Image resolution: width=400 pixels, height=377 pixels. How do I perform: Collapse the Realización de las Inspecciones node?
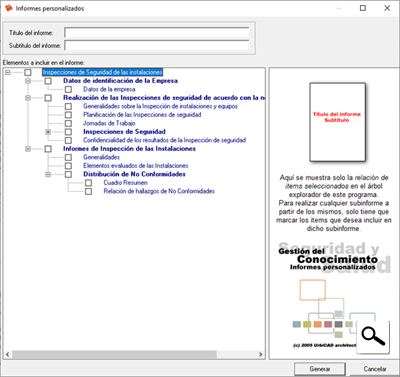28,98
